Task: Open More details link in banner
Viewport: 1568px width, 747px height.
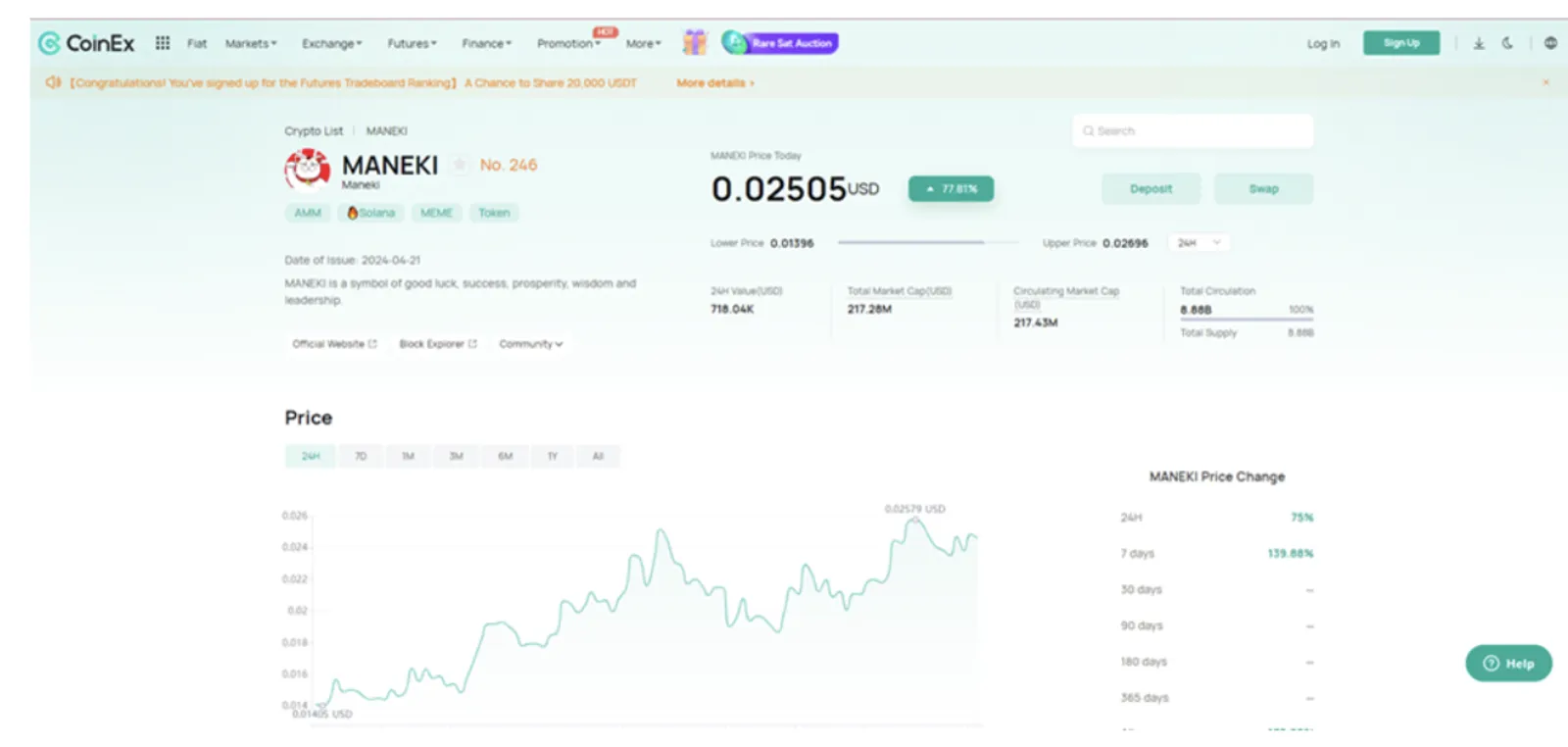Action: (715, 83)
